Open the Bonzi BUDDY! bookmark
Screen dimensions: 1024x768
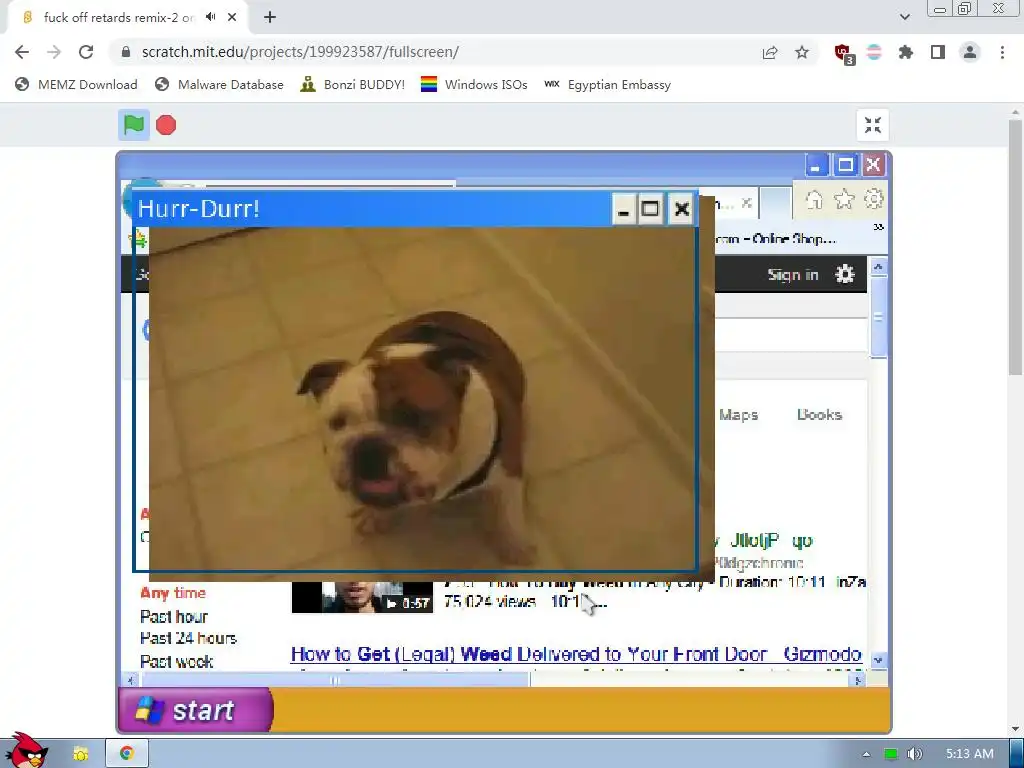352,84
